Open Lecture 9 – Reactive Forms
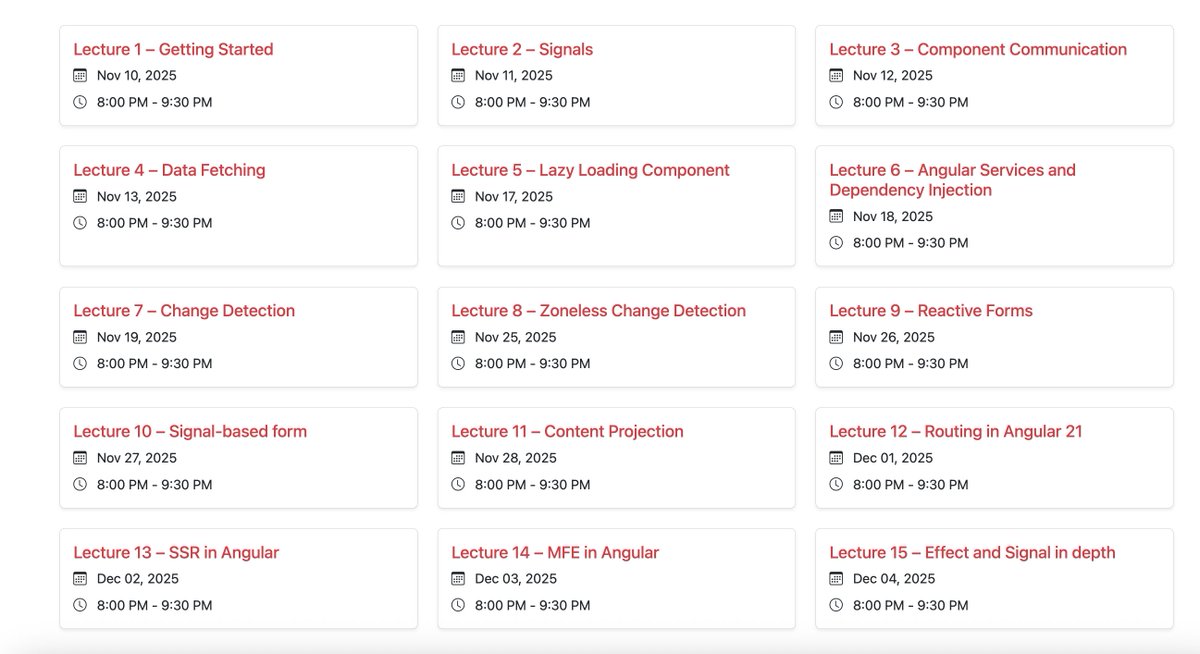Screen dimensions: 1200x654 [930, 310]
